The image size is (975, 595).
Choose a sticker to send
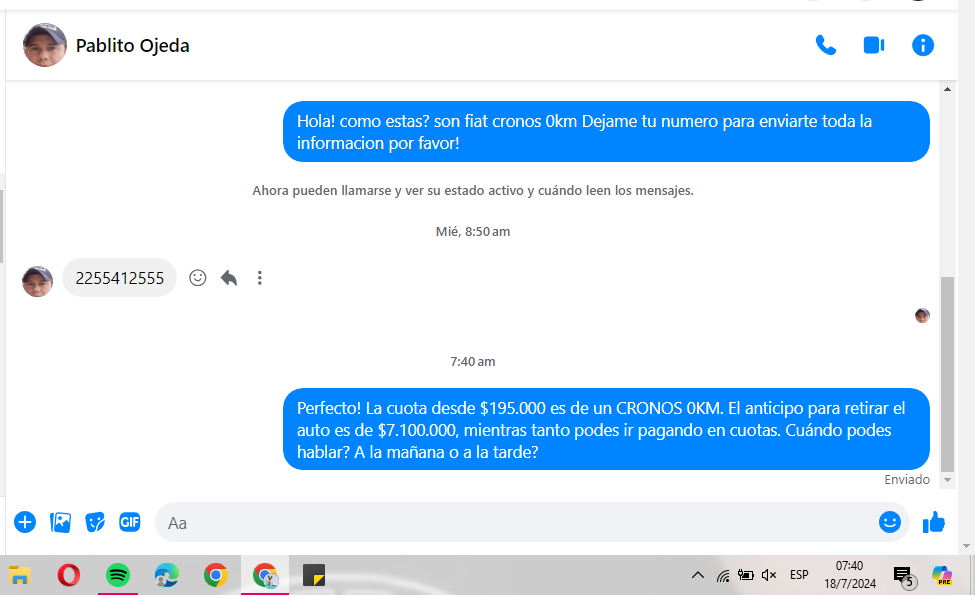(x=95, y=522)
